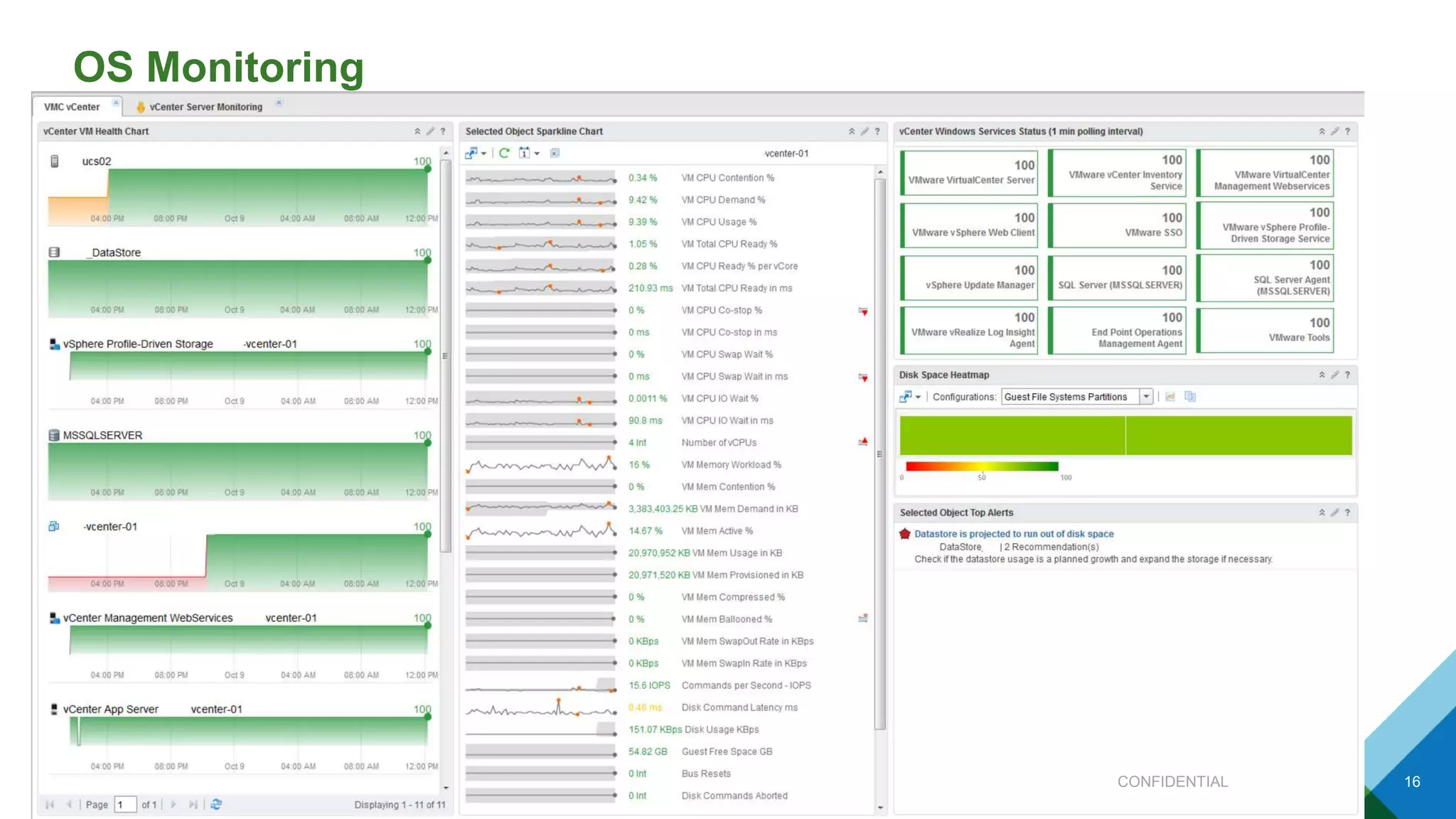The height and width of the screenshot is (819, 1456).
Task: Edit the Selected Object Top Alerts widget
Action: [1334, 513]
